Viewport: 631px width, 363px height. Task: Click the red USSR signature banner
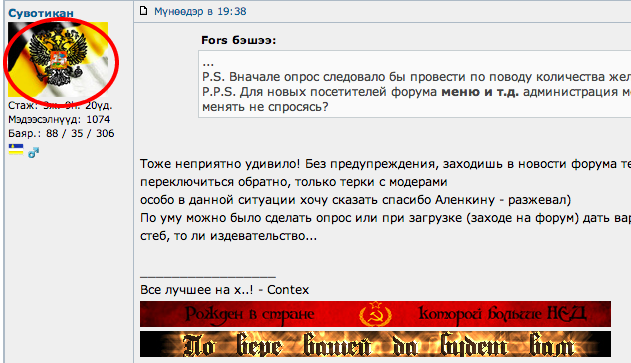point(375,314)
